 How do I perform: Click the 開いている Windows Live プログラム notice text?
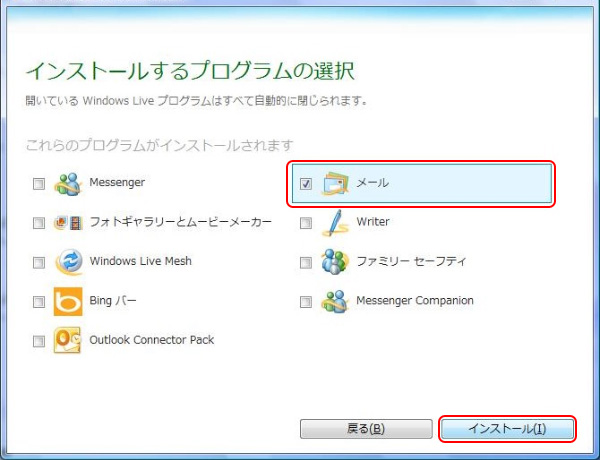[197, 101]
